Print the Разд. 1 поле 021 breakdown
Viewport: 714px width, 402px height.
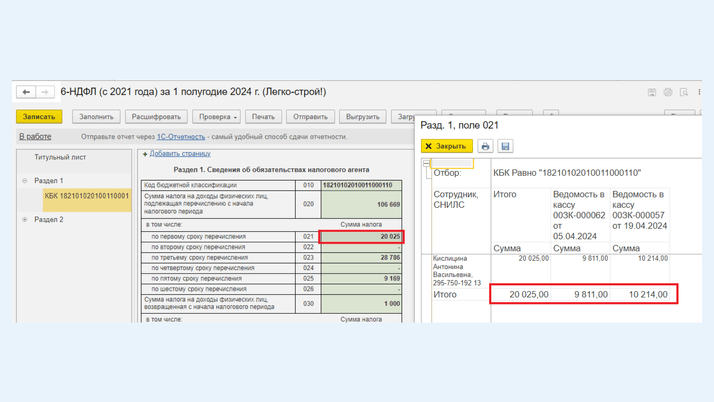[485, 146]
